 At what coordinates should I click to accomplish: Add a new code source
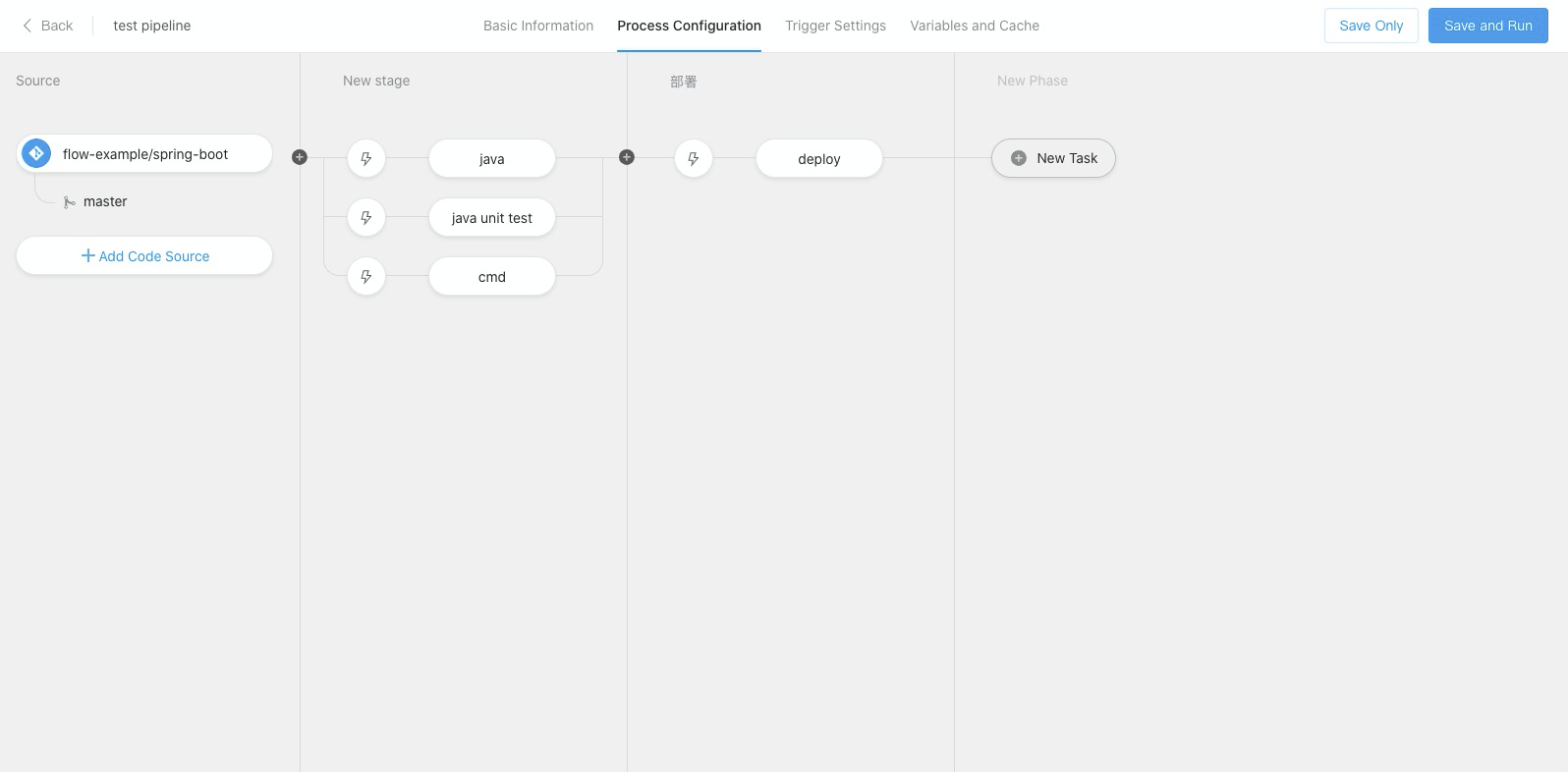point(144,255)
